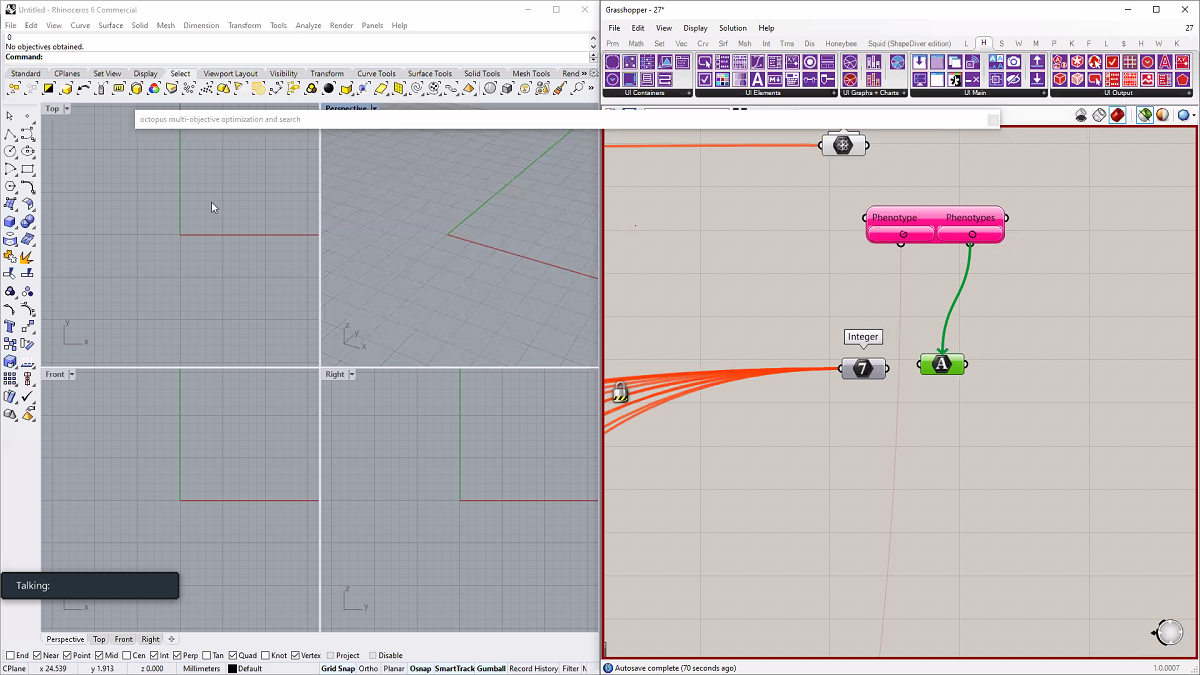Viewport: 1200px width, 675px height.
Task: Select the pointer tool in Rhino sidebar
Action: click(x=10, y=116)
